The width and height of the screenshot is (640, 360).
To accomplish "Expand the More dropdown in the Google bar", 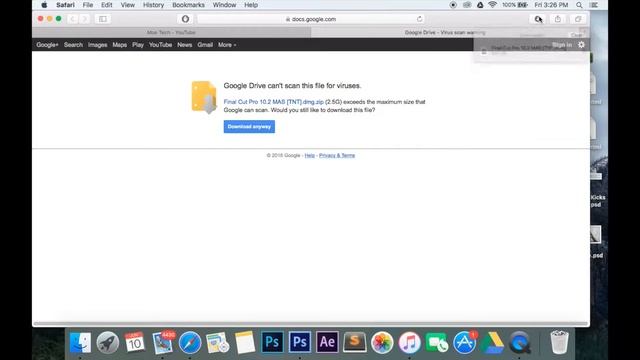I will pos(227,45).
